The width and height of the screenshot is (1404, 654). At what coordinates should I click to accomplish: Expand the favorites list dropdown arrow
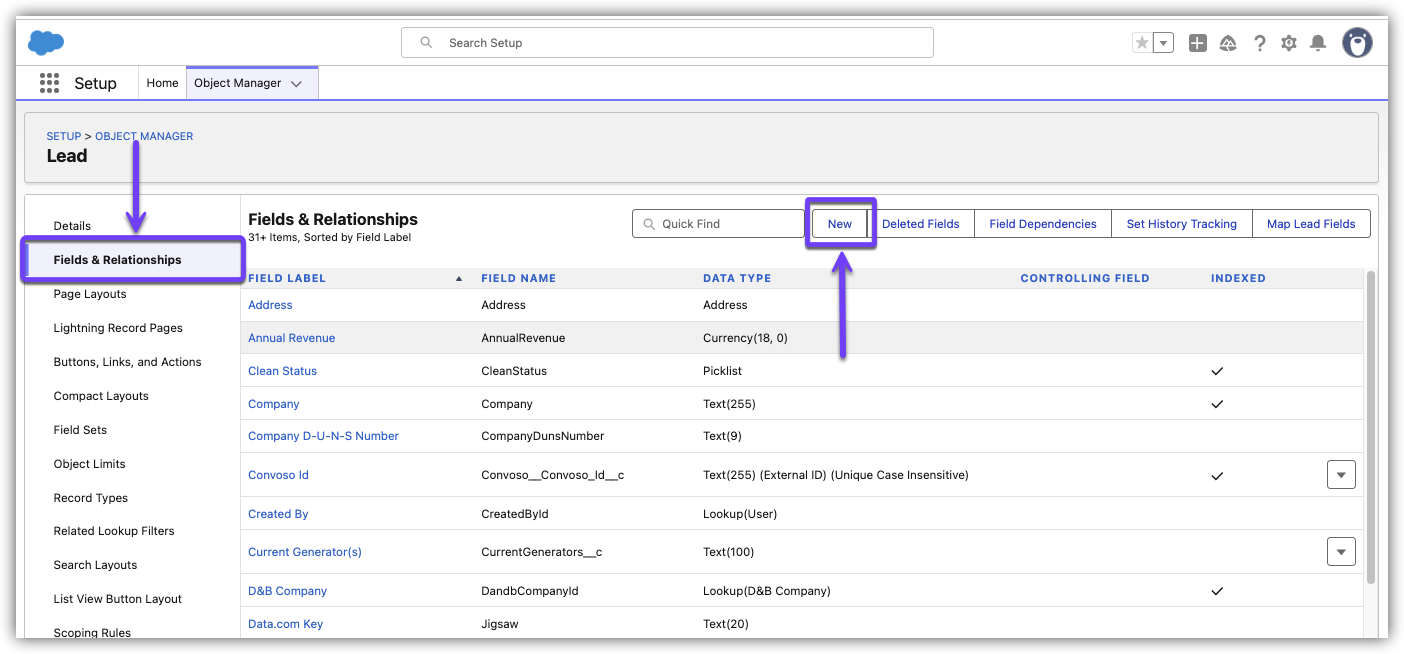tap(1163, 43)
